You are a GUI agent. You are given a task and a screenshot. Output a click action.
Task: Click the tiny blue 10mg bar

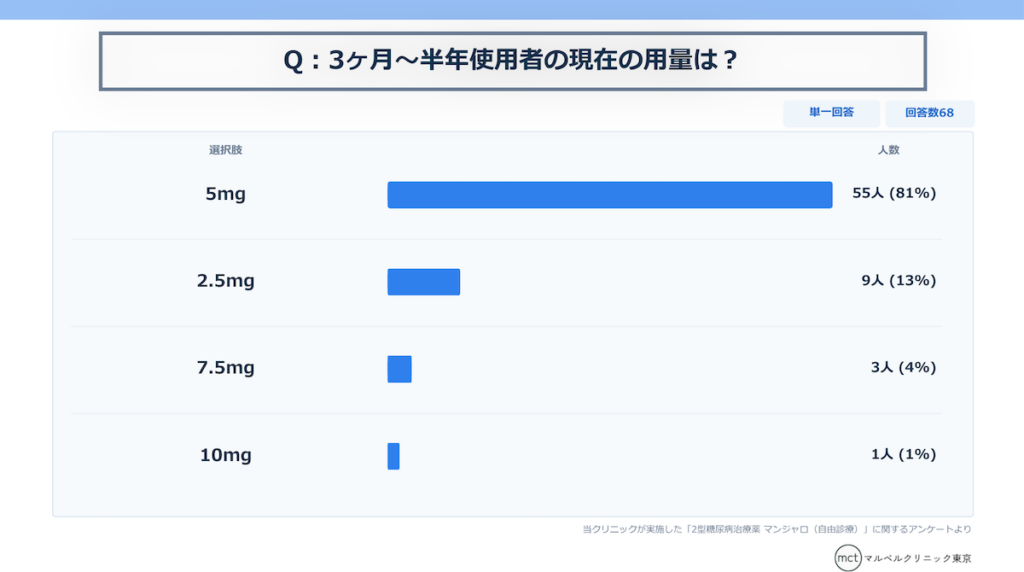point(393,456)
